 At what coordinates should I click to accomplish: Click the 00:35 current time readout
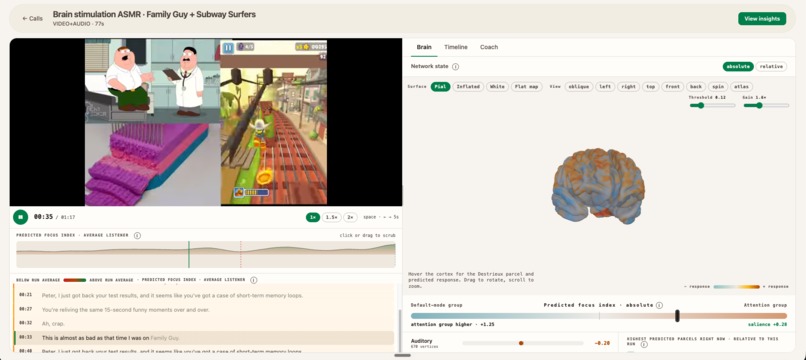[x=43, y=217]
